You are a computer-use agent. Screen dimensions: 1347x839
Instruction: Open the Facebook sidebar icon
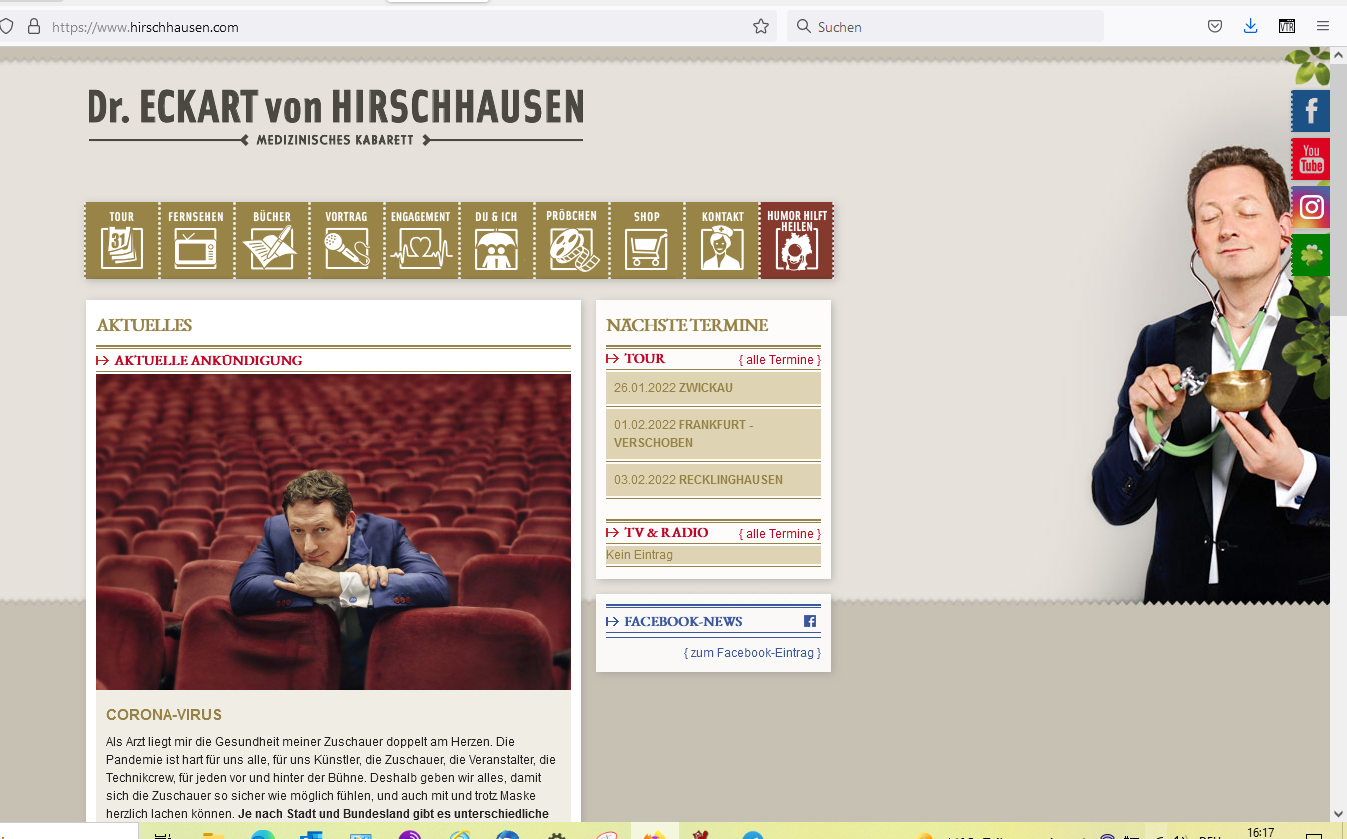[x=1310, y=111]
